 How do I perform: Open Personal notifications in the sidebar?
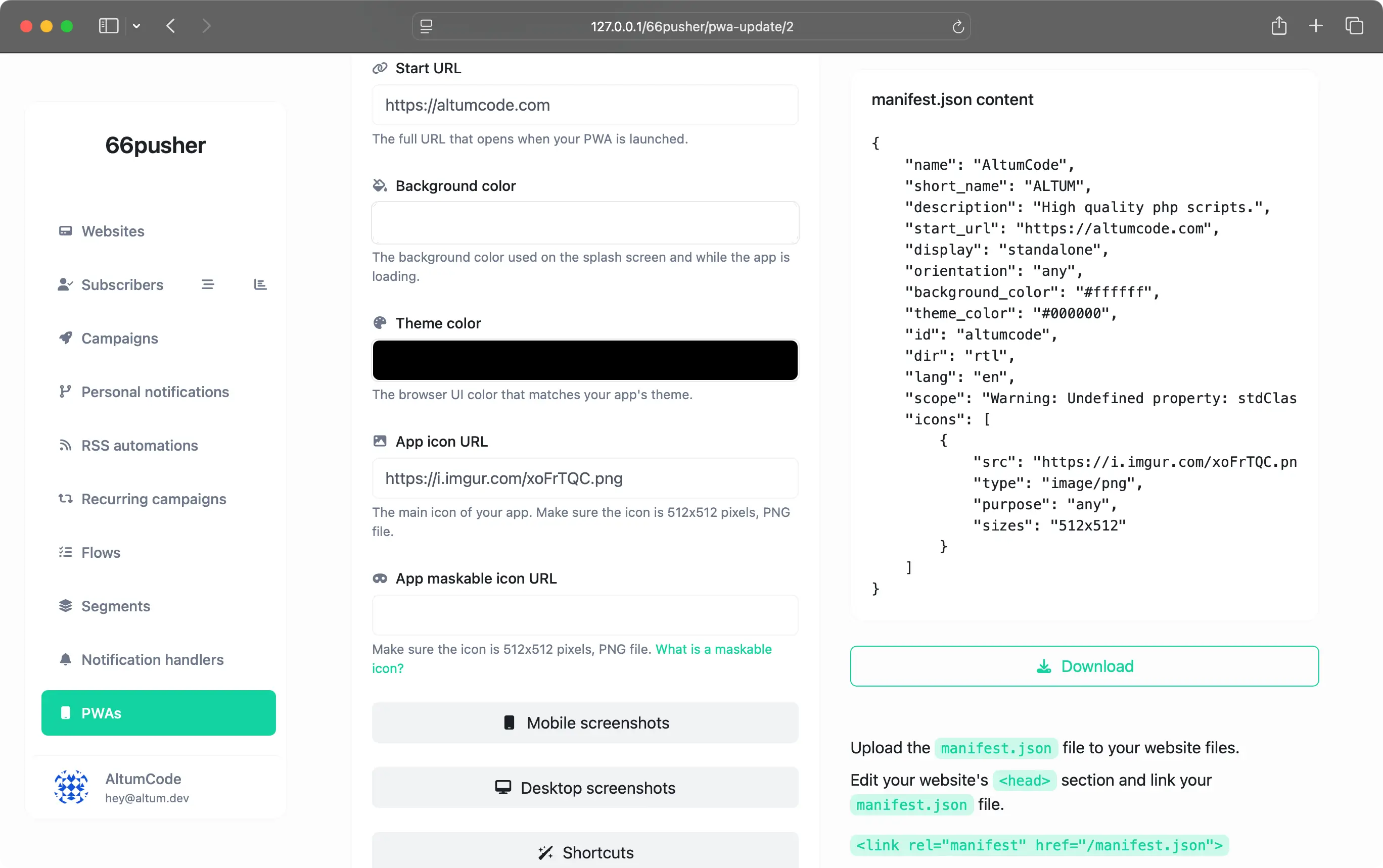tap(159, 392)
